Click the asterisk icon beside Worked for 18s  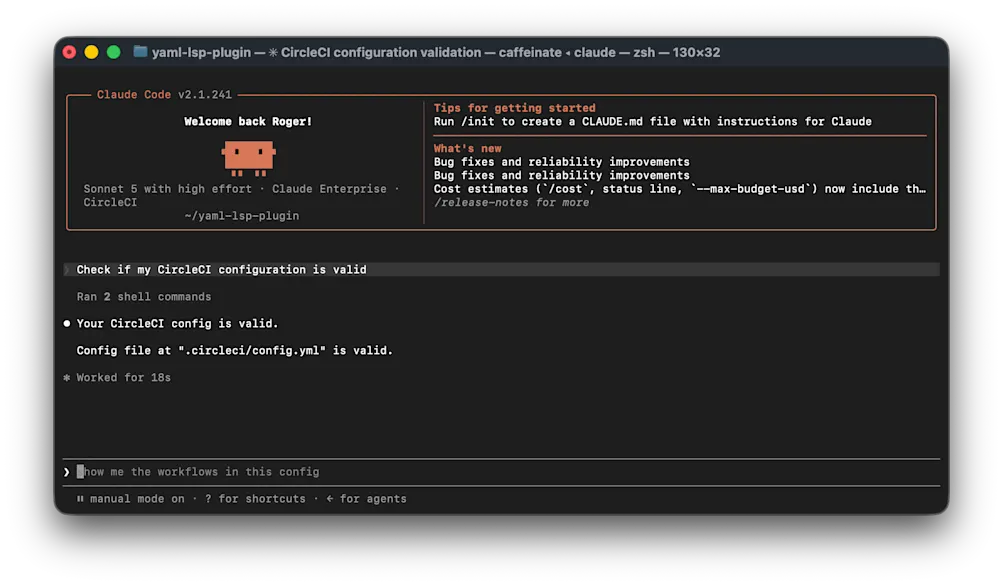(67, 377)
